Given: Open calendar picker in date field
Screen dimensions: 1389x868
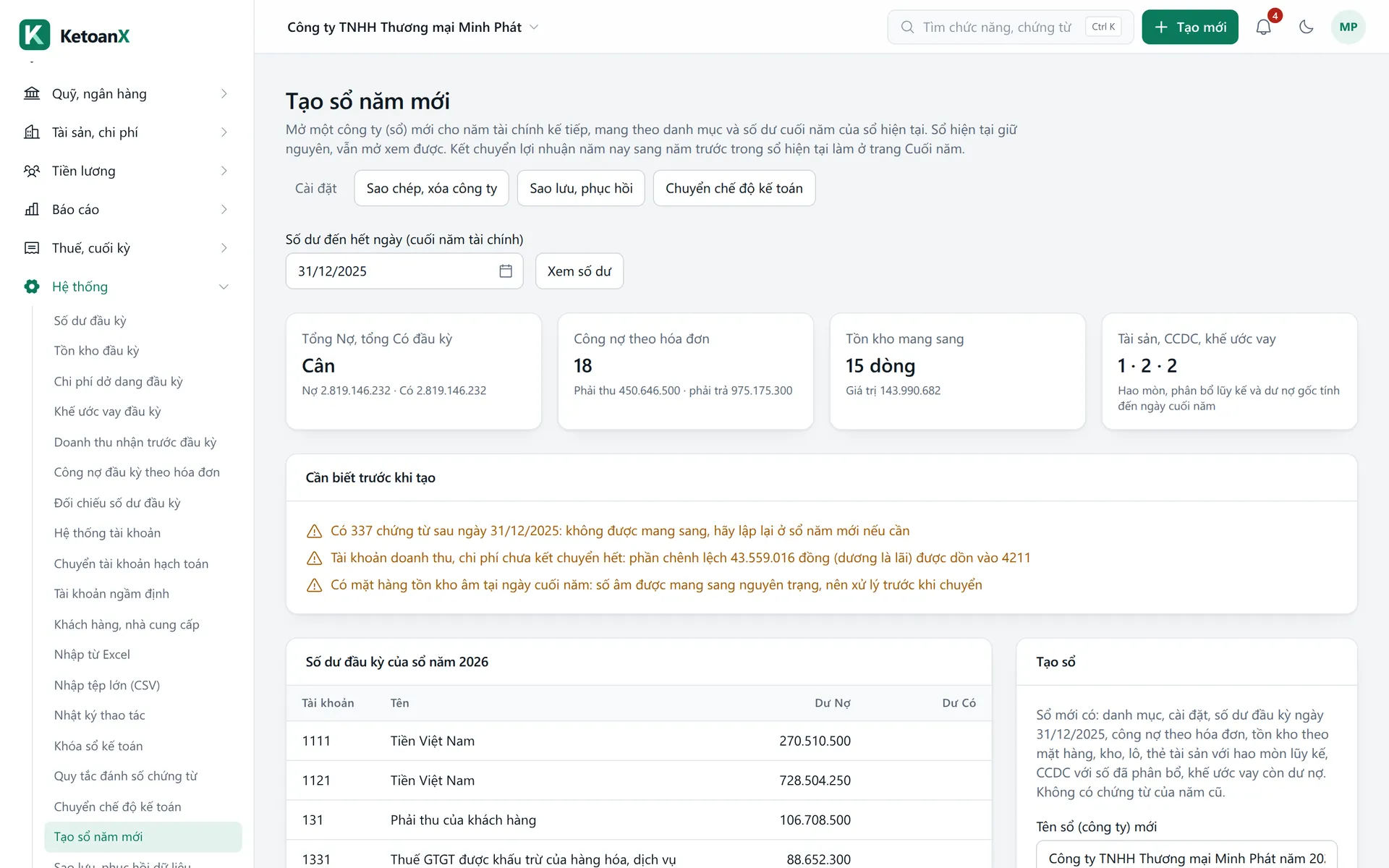Looking at the screenshot, I should [506, 271].
